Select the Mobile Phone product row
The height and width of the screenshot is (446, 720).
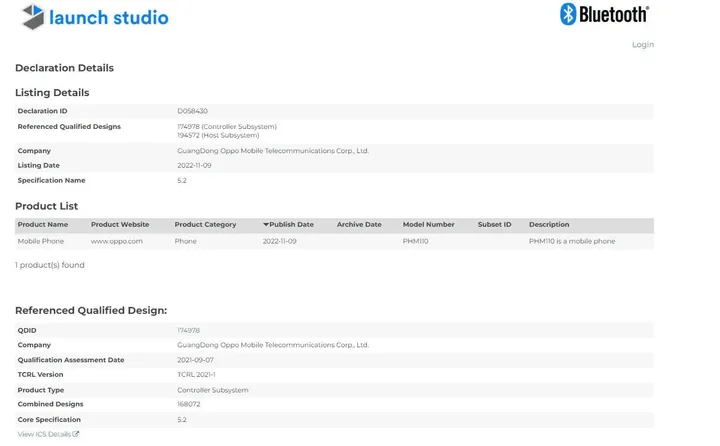tap(40, 241)
